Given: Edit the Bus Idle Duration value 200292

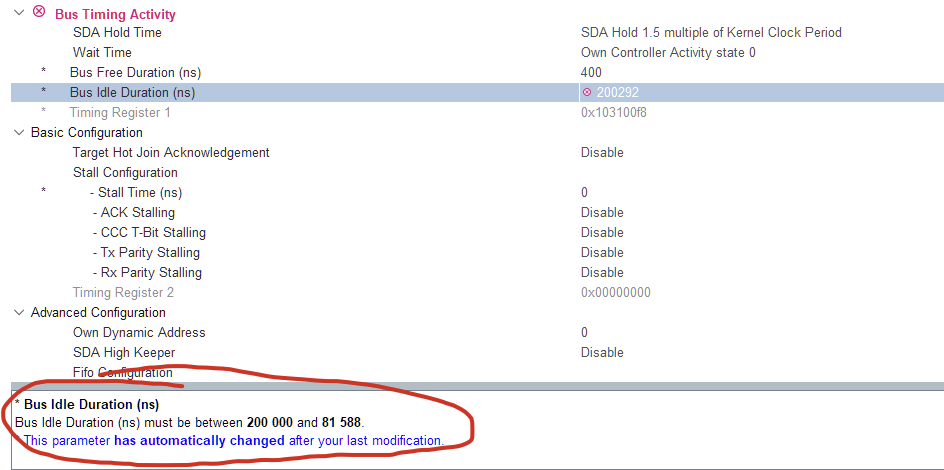Looking at the screenshot, I should coord(618,92).
